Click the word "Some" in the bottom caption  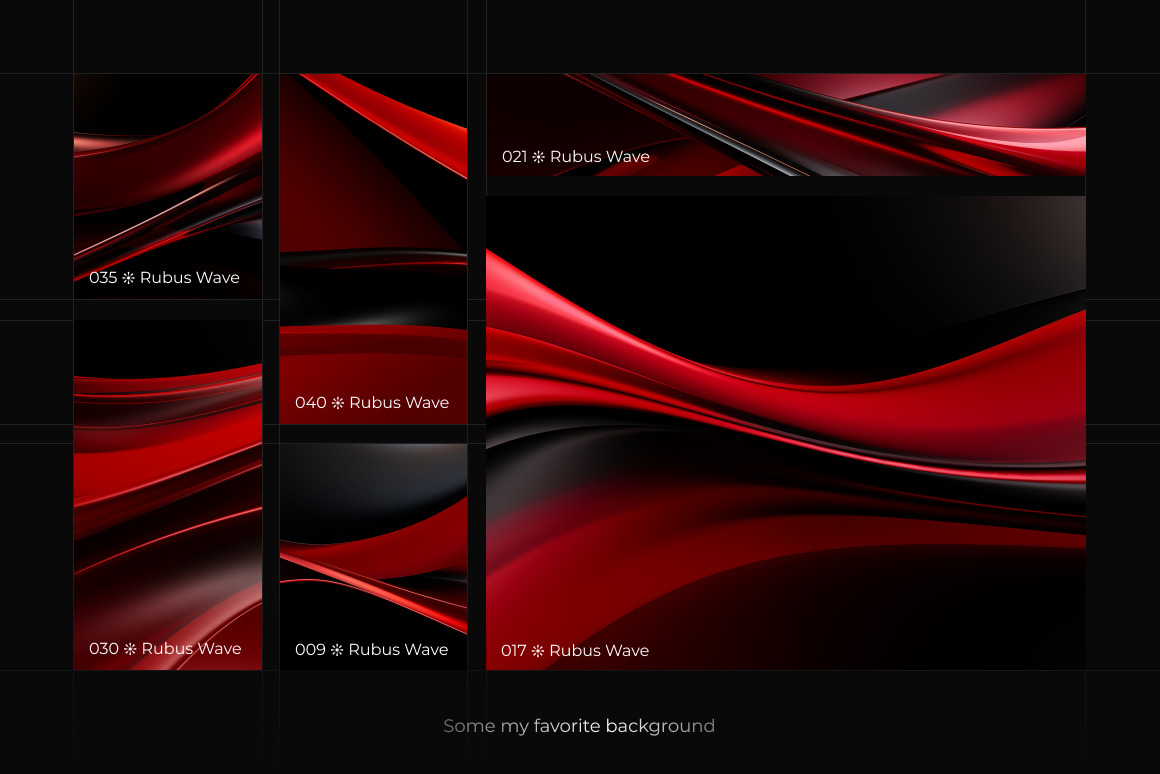[469, 726]
